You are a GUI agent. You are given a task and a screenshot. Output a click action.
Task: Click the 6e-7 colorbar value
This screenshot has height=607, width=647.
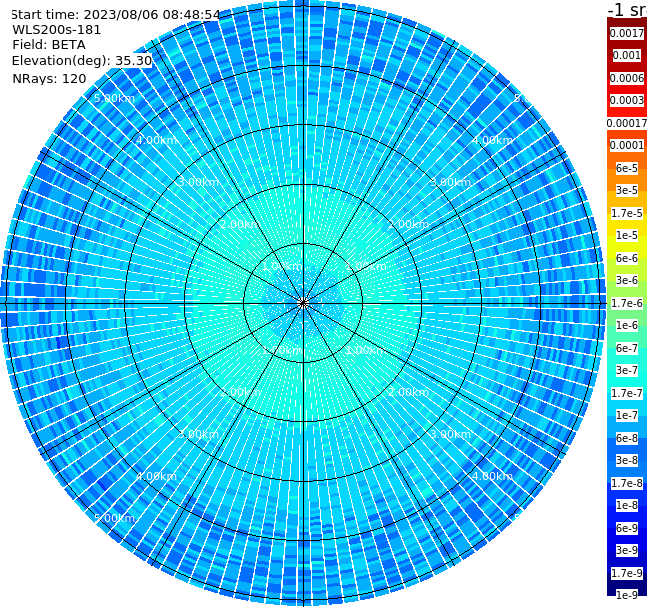(x=627, y=348)
